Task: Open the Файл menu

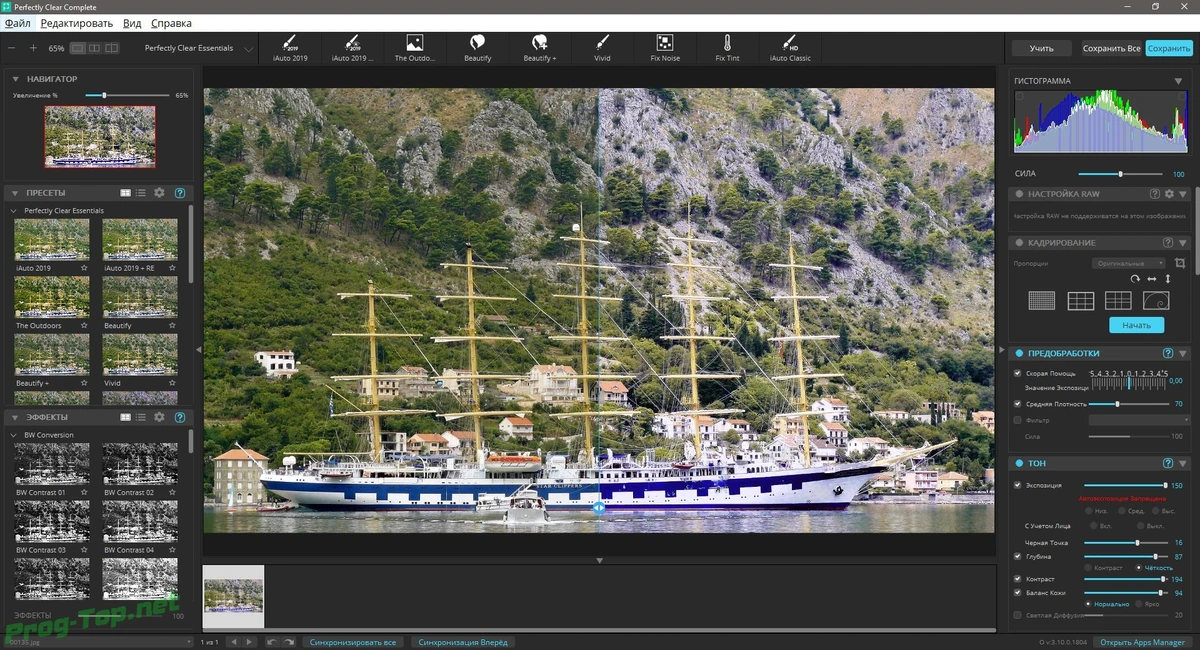Action: 17,22
